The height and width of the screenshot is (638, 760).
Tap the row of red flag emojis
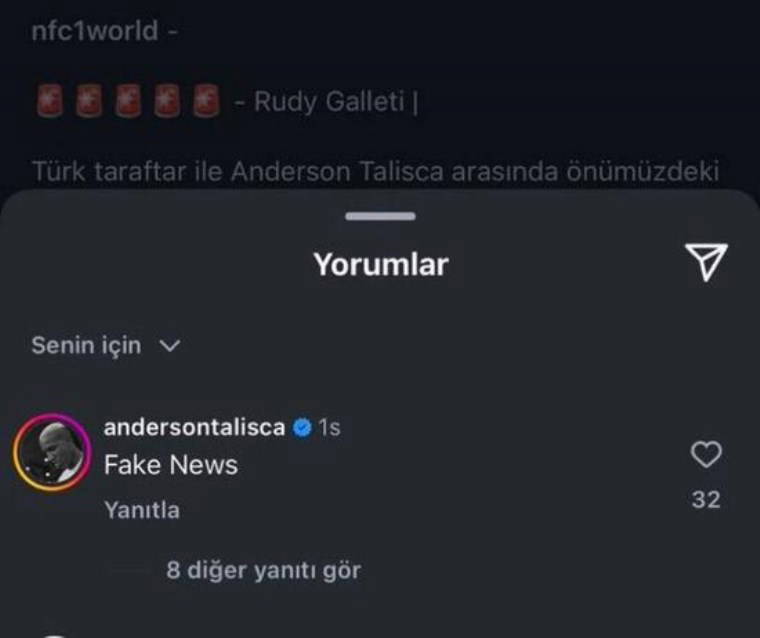coord(128,101)
